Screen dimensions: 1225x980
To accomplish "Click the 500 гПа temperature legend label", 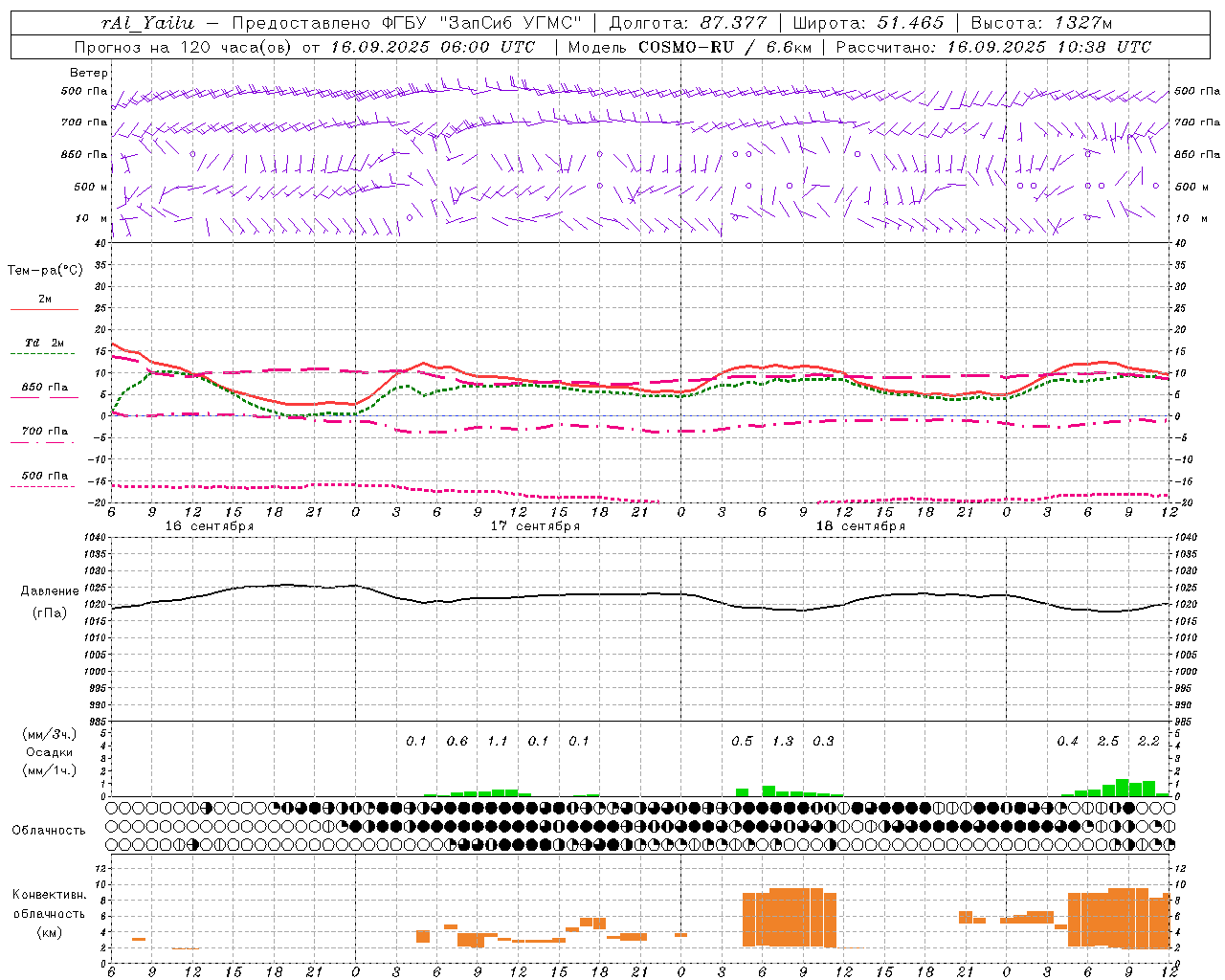I will (44, 476).
